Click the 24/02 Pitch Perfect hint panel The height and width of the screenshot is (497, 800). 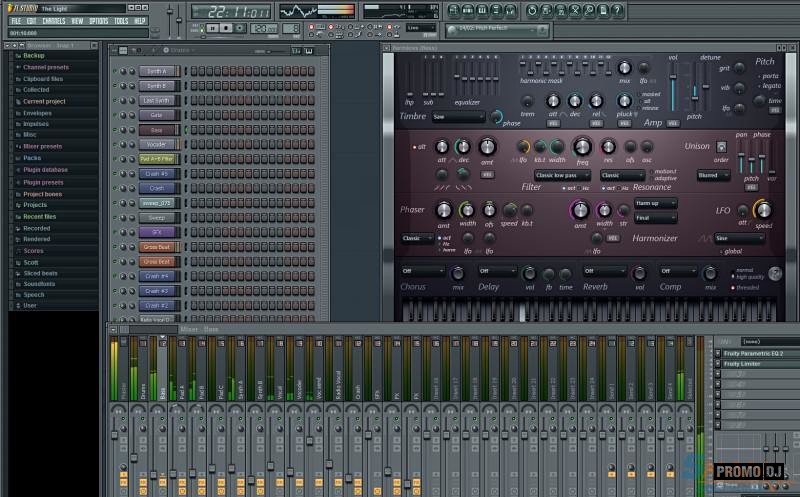(x=497, y=31)
